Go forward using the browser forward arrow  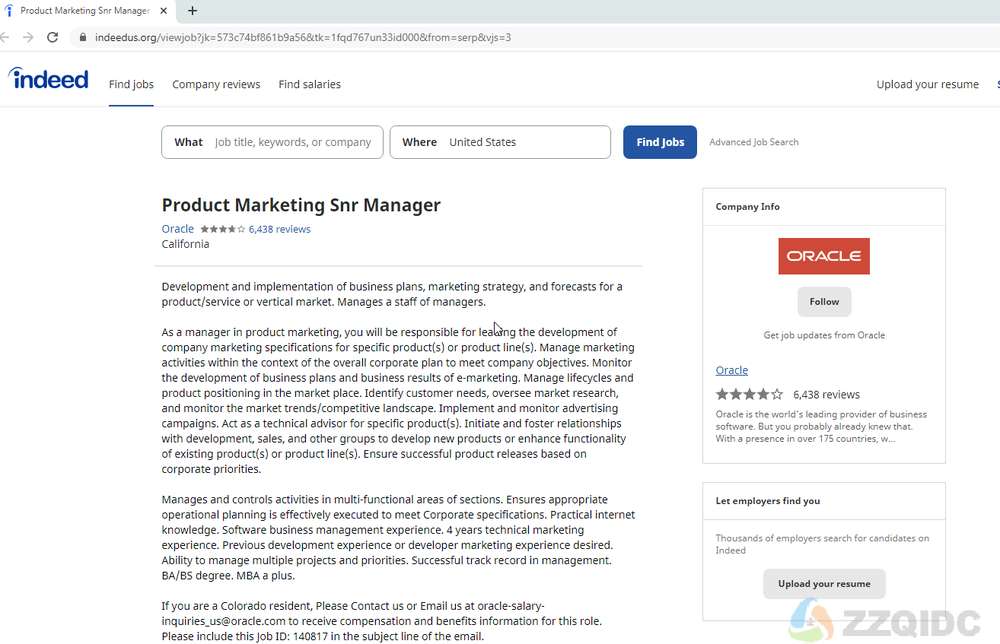pyautogui.click(x=28, y=38)
